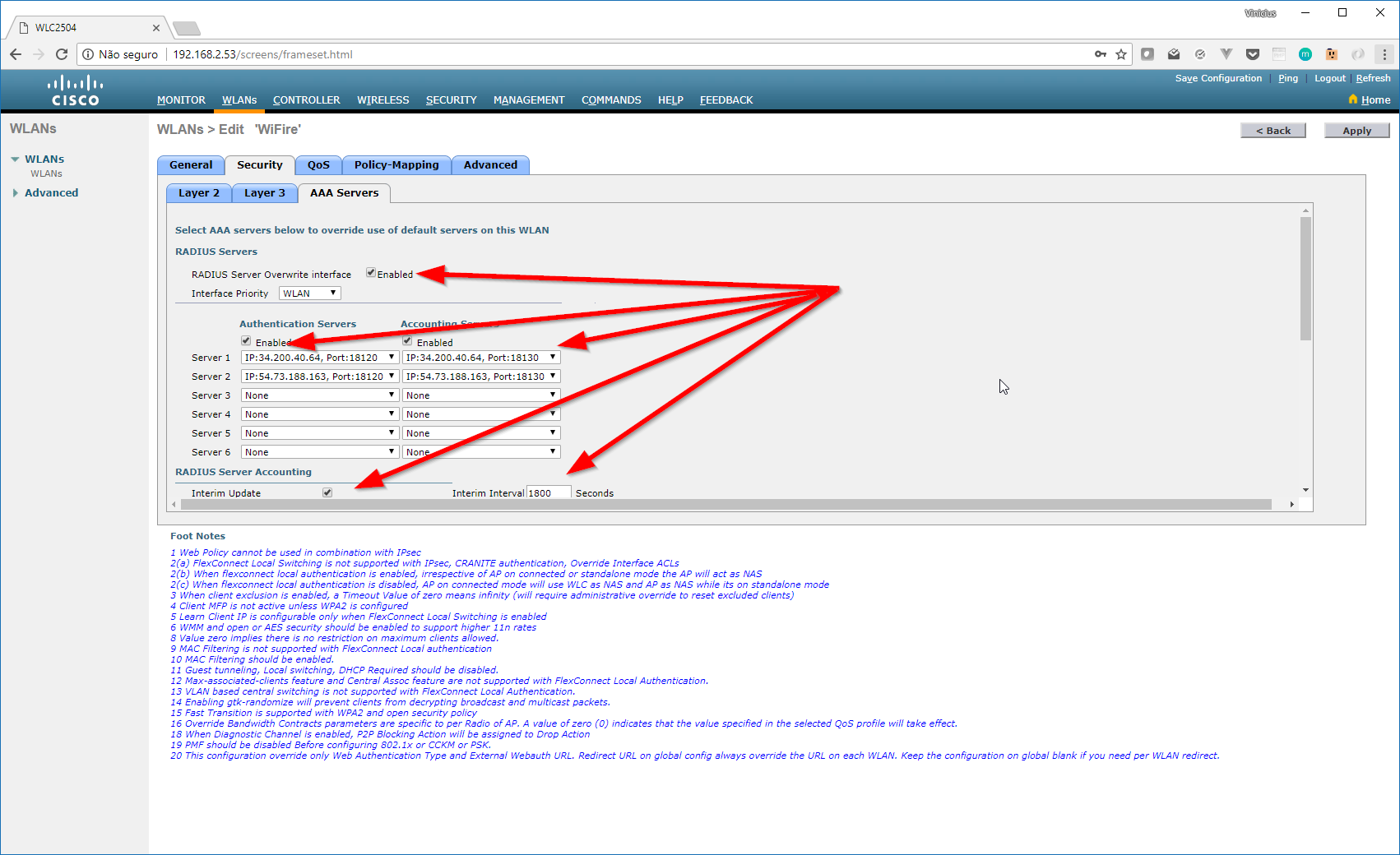
Task: Open Server 2 authentication server dropdown
Action: pos(320,377)
